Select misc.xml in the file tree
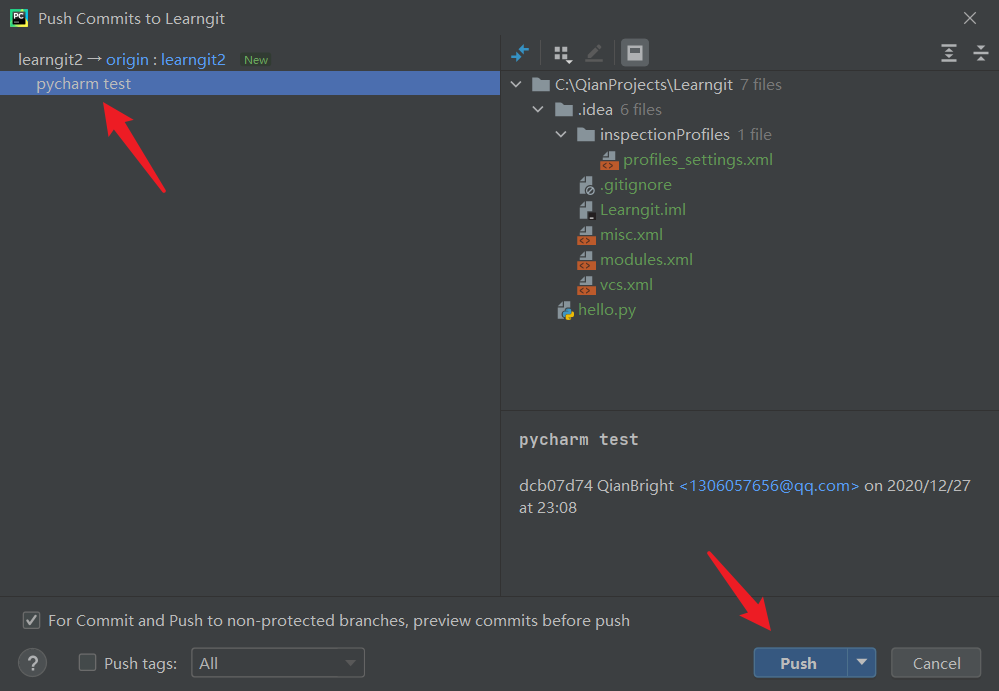The width and height of the screenshot is (999, 691). (631, 235)
